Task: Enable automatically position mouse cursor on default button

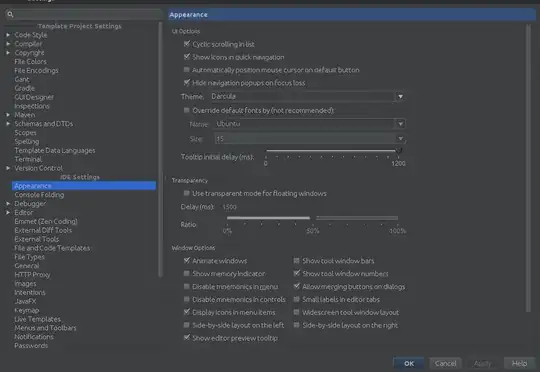Action: pyautogui.click(x=187, y=70)
